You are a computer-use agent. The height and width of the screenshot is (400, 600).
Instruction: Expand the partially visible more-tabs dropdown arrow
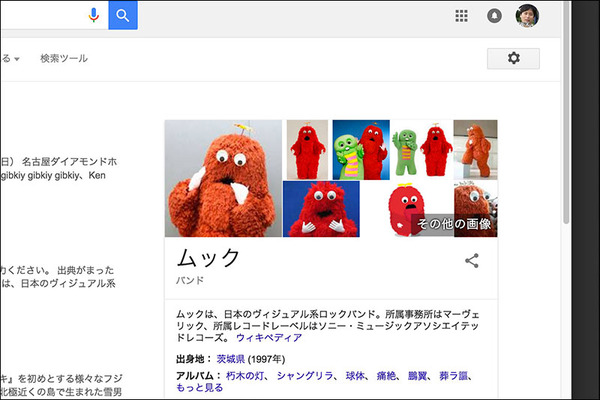(x=17, y=59)
